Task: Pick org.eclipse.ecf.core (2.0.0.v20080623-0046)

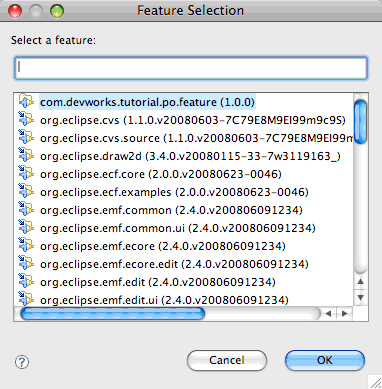Action: [x=161, y=174]
